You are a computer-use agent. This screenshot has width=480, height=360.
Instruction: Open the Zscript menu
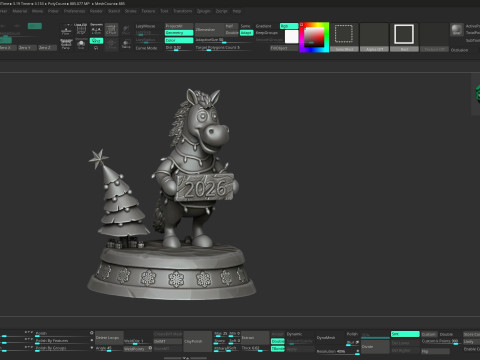click(221, 11)
